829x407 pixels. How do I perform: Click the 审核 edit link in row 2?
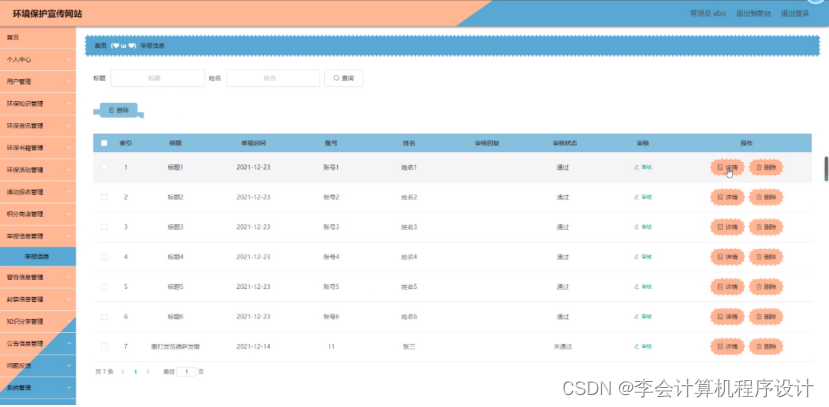click(x=643, y=197)
